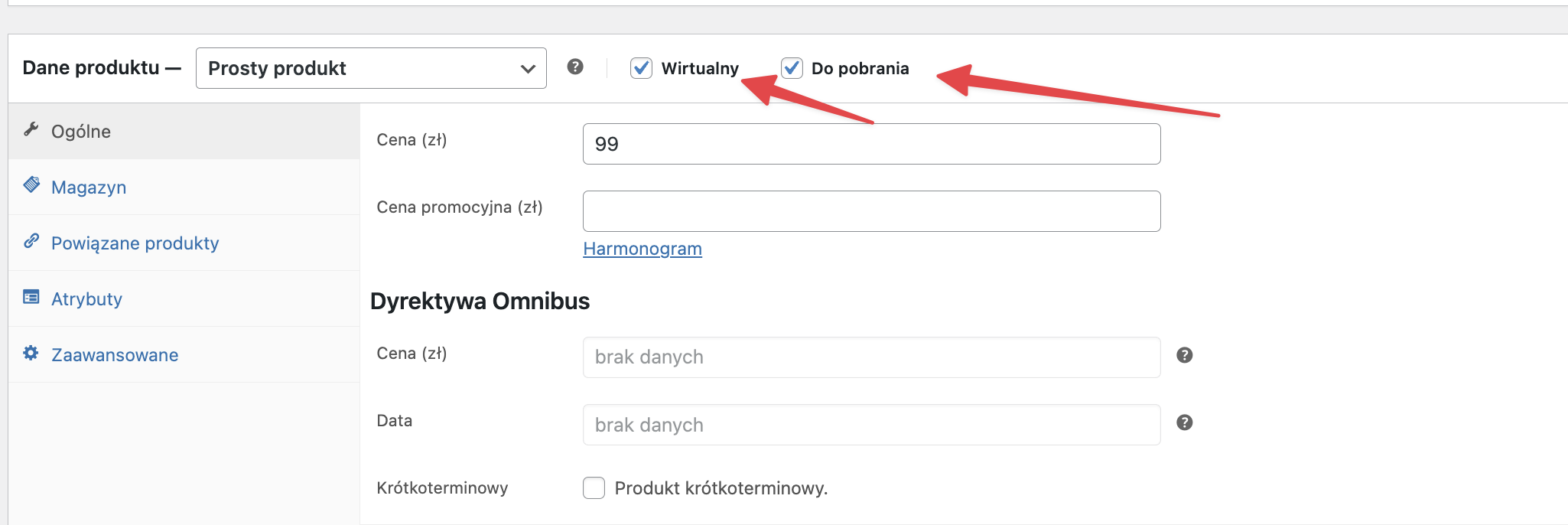Enable Produkt krótkoterminowy checkbox
1568x525 pixels.
point(594,488)
